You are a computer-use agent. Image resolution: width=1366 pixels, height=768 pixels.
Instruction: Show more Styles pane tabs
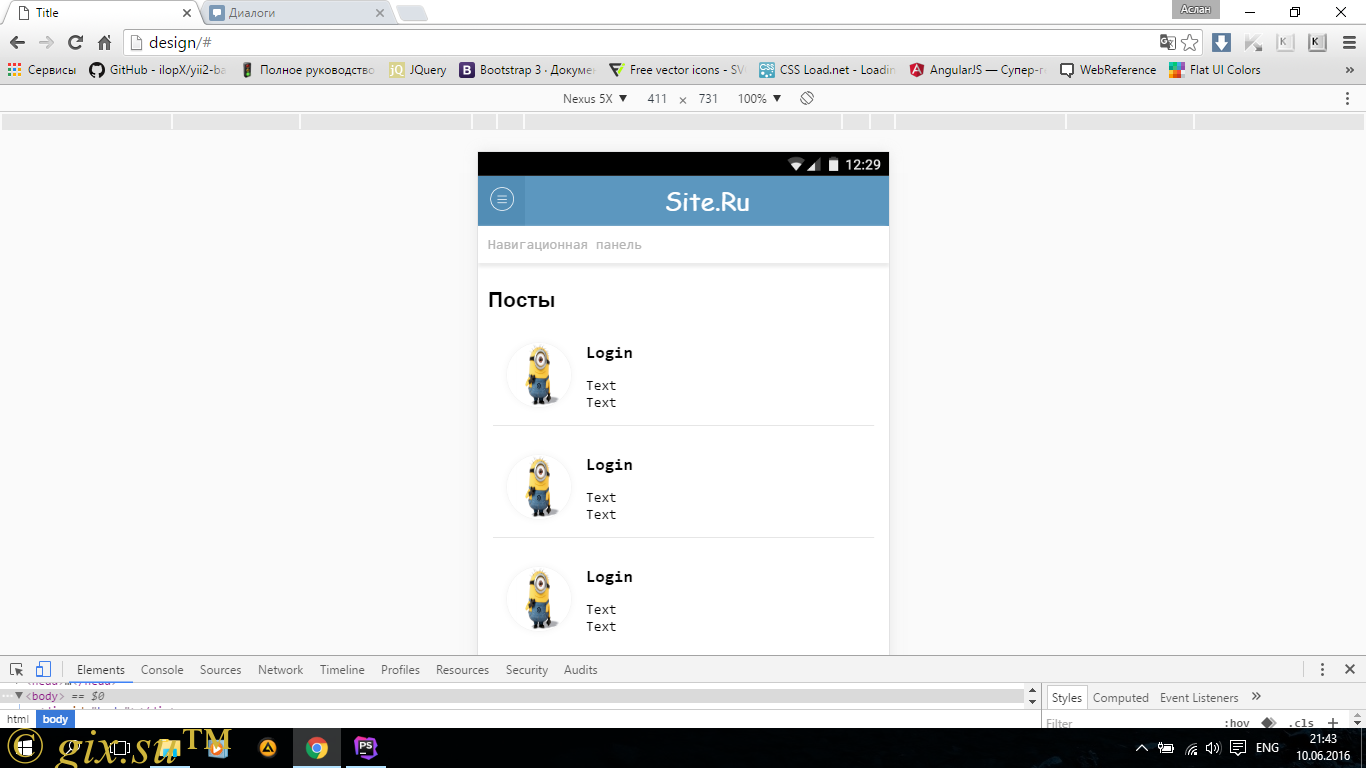tap(1256, 697)
